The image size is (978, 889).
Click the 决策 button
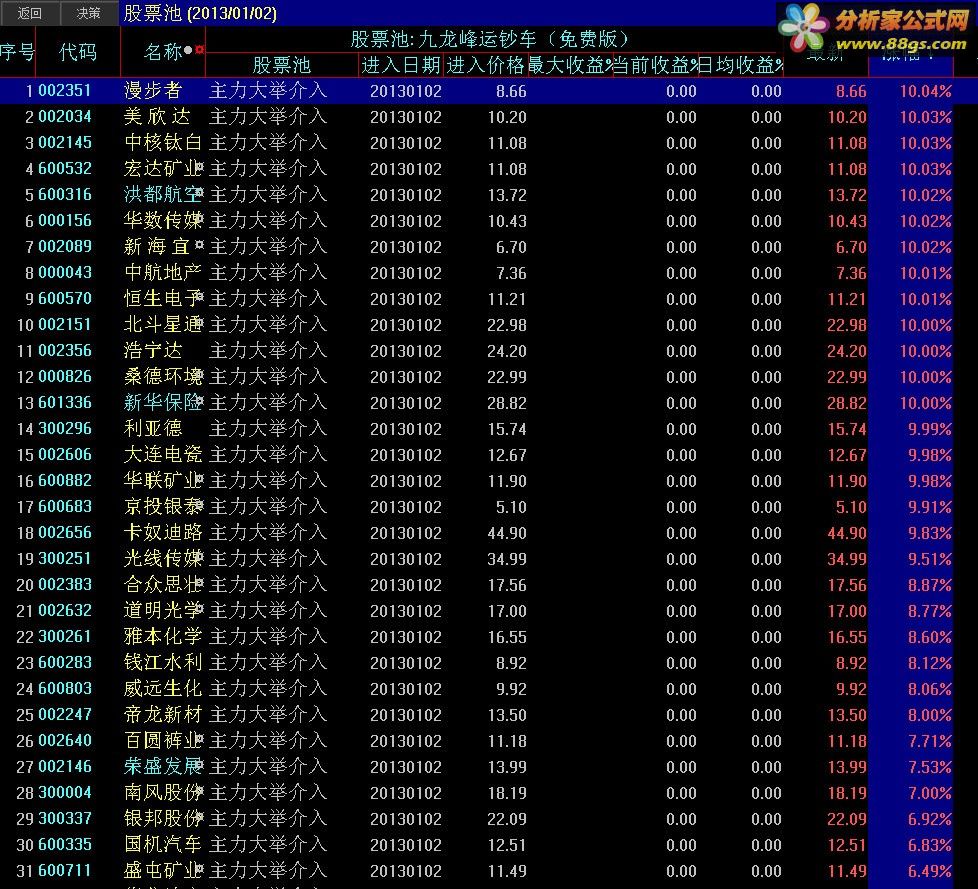89,13
